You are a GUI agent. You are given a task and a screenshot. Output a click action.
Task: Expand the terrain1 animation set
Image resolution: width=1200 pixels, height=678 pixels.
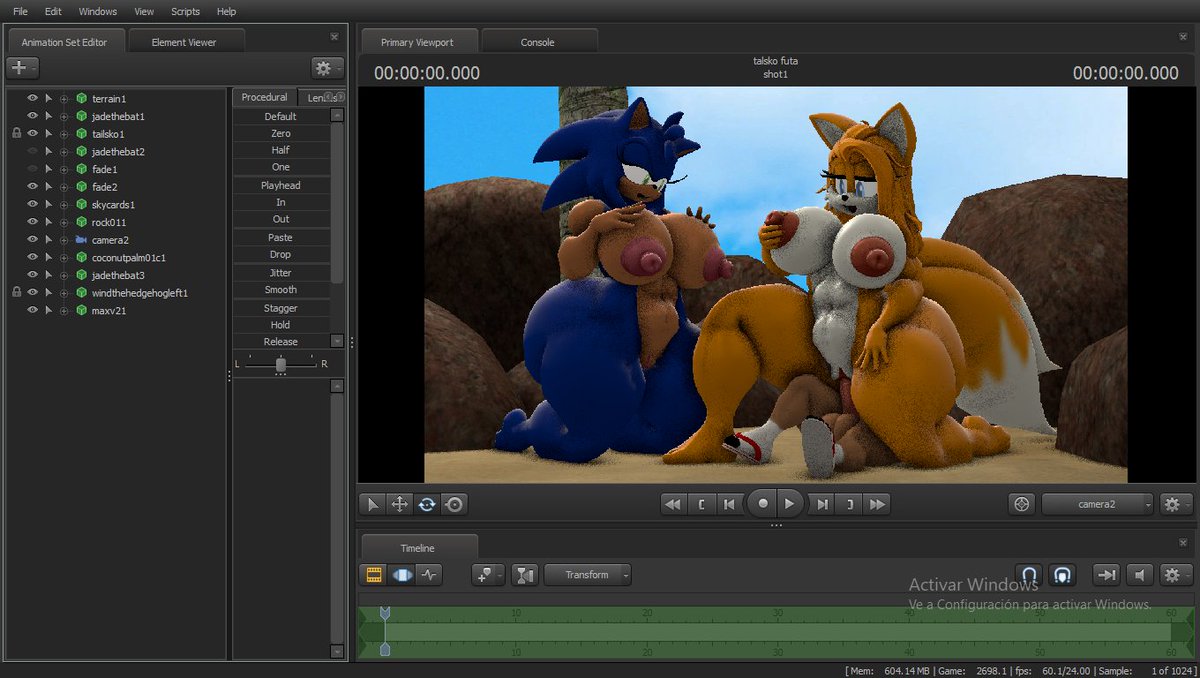tap(64, 98)
